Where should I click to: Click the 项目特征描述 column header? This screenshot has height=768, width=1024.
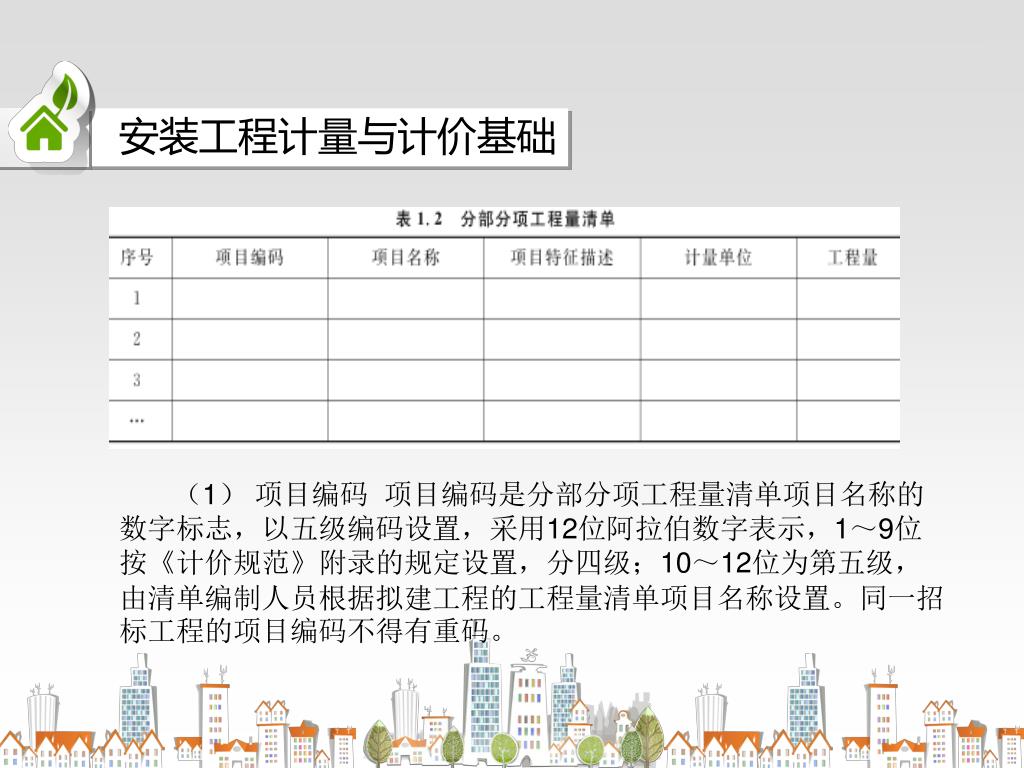point(562,257)
